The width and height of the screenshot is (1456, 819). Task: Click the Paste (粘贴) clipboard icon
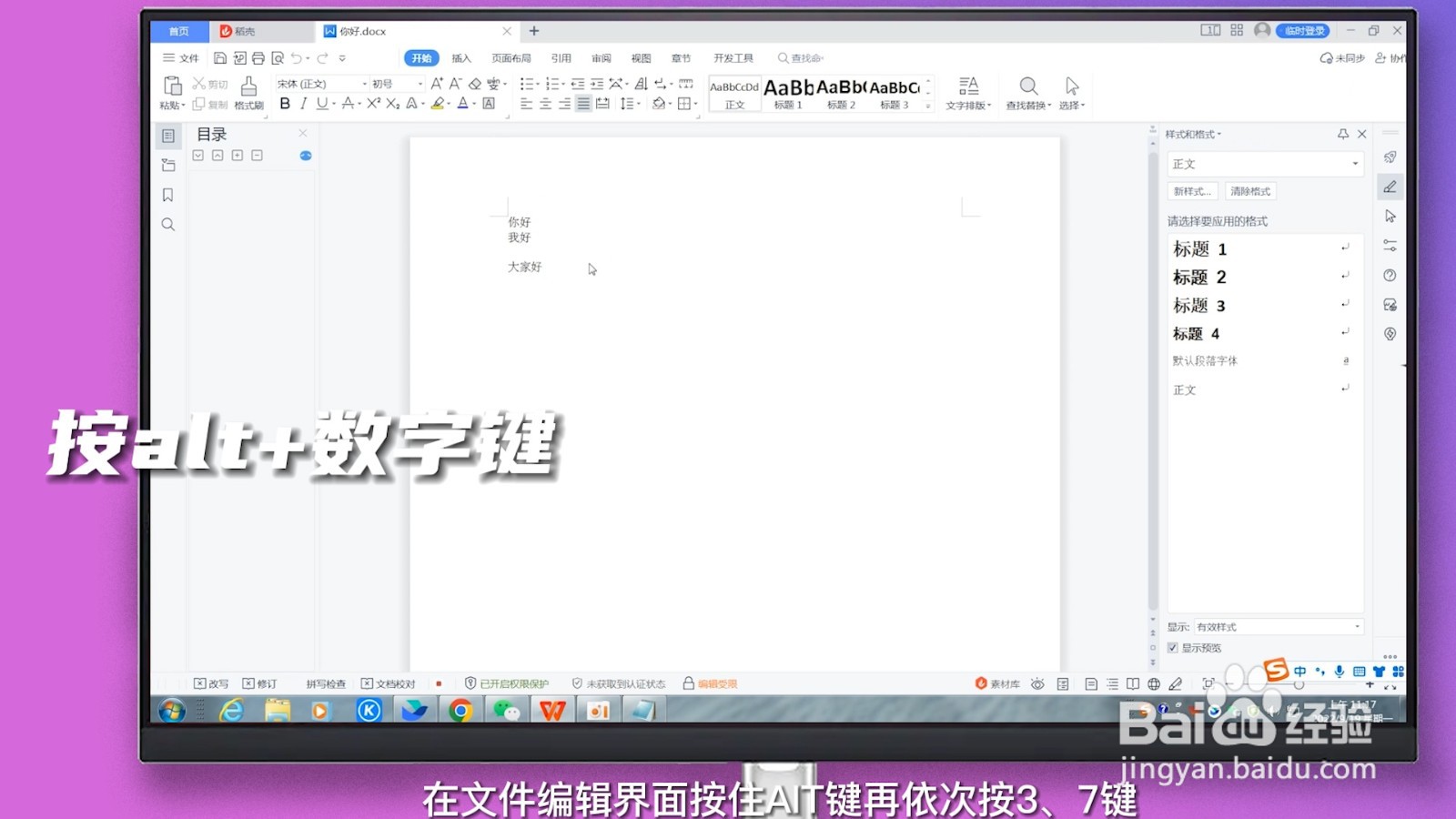point(172,86)
